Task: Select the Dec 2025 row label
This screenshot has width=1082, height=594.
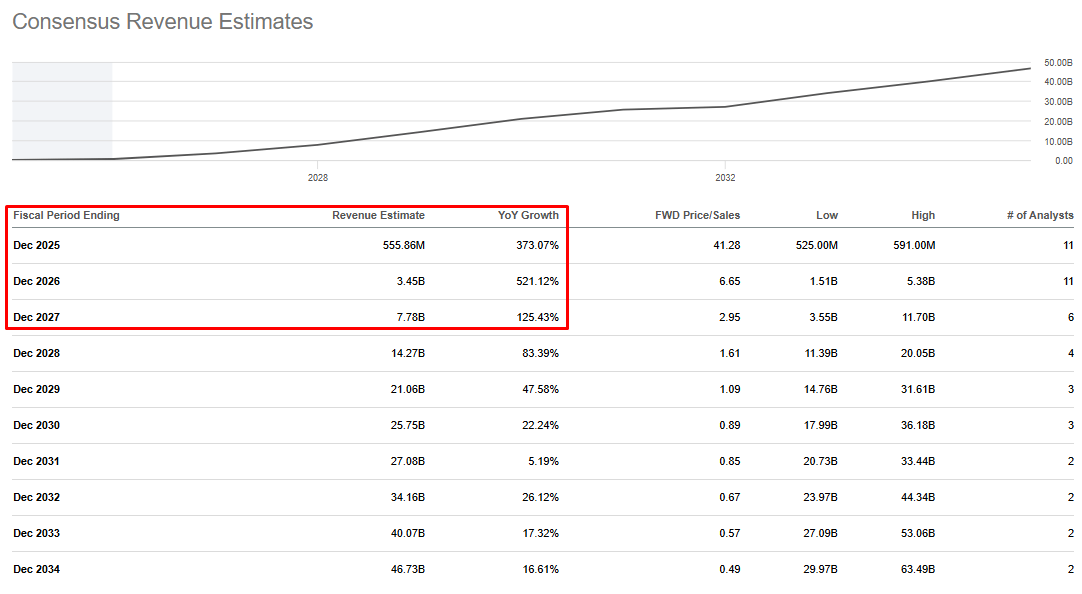Action: (36, 245)
